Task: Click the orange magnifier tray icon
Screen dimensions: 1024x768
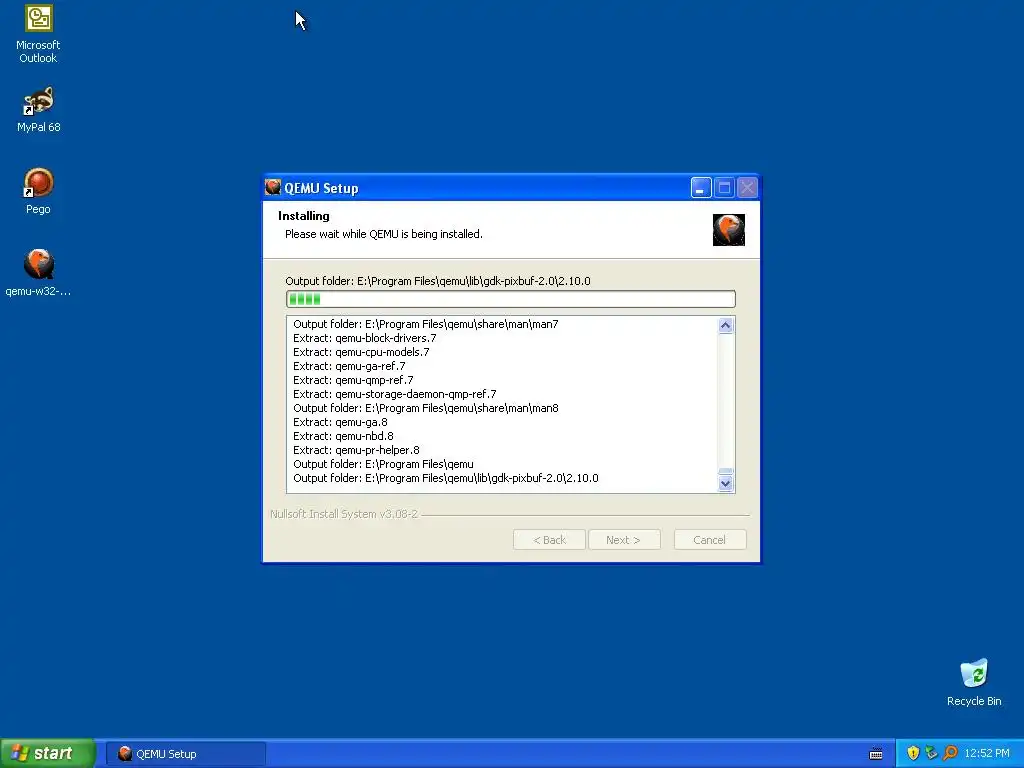Action: click(950, 753)
